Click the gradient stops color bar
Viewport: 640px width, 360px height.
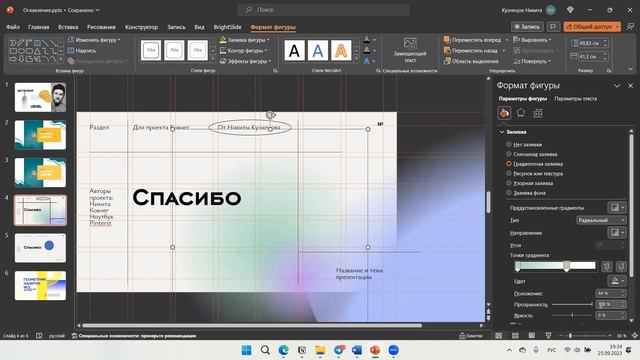pyautogui.click(x=555, y=266)
